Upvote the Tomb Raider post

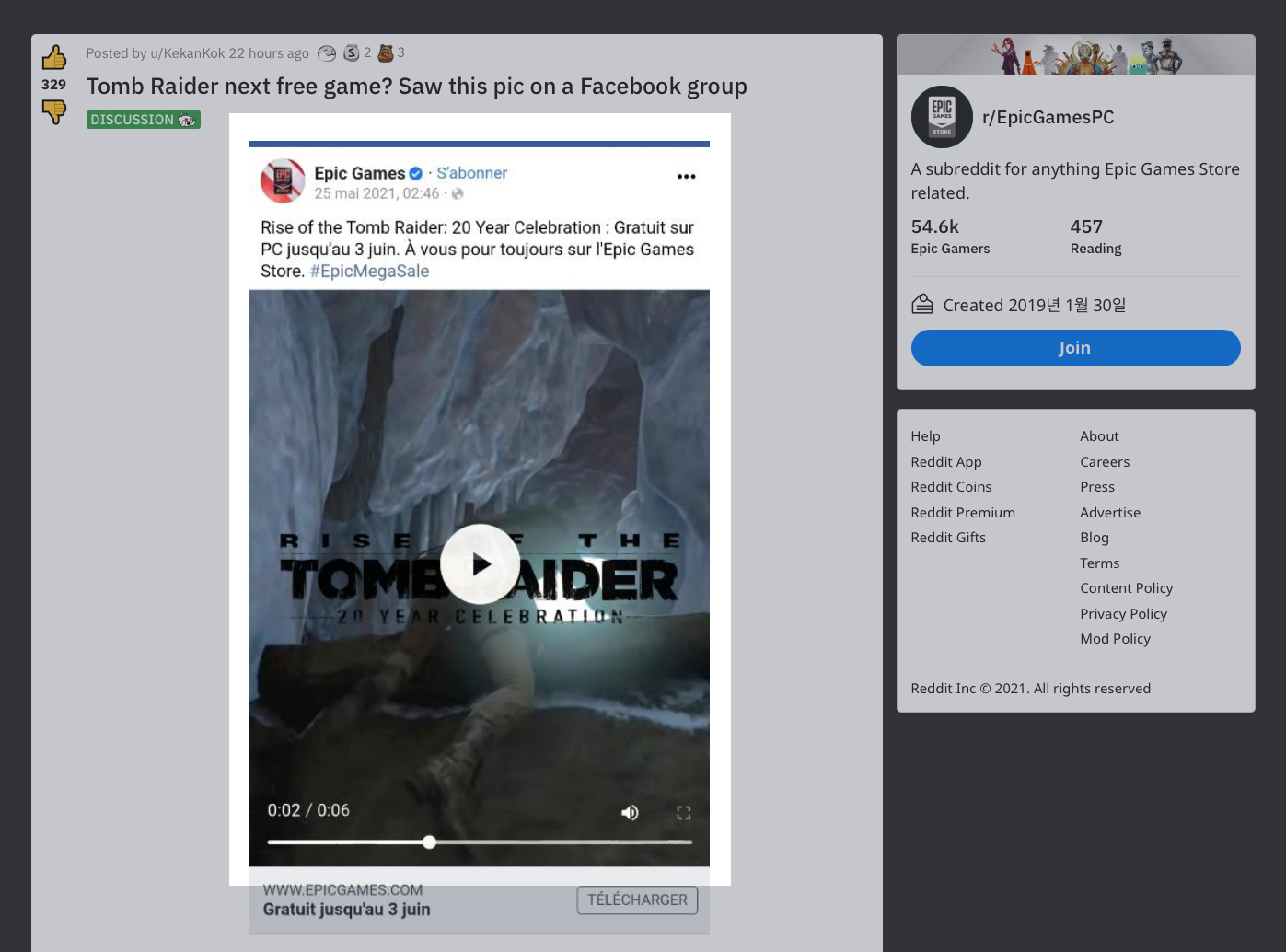(x=54, y=57)
